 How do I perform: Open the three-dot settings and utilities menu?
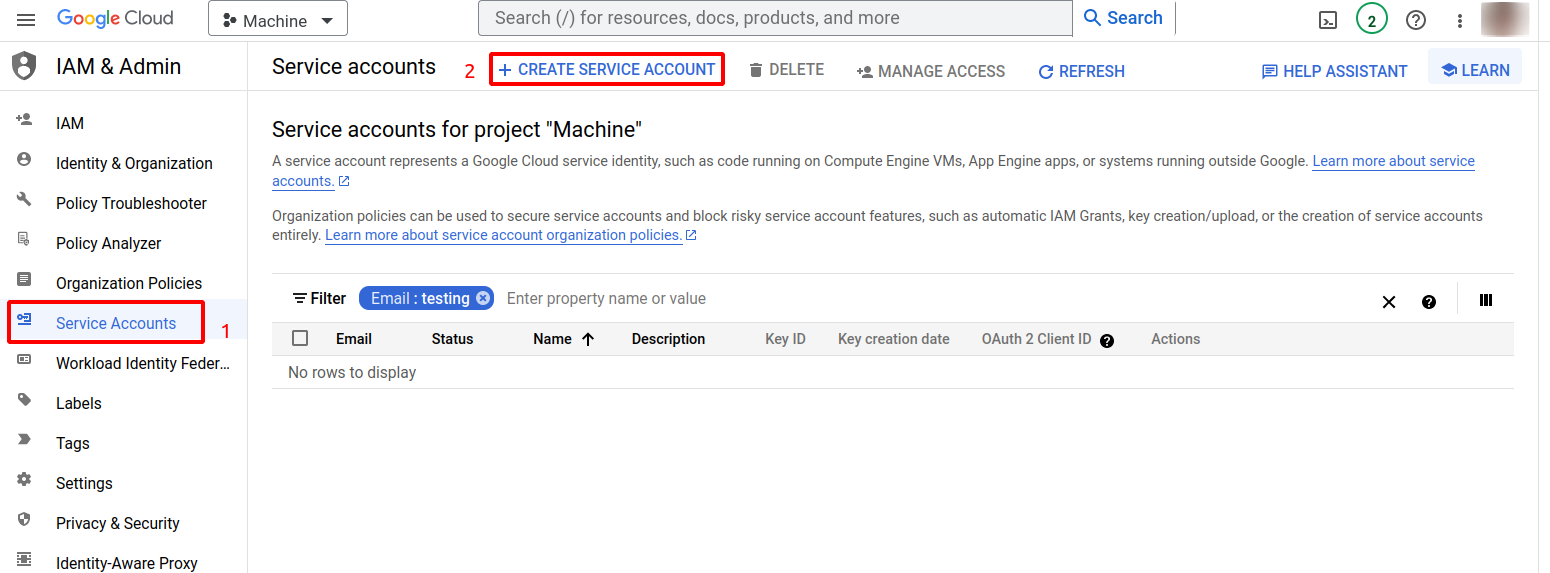tap(1460, 20)
